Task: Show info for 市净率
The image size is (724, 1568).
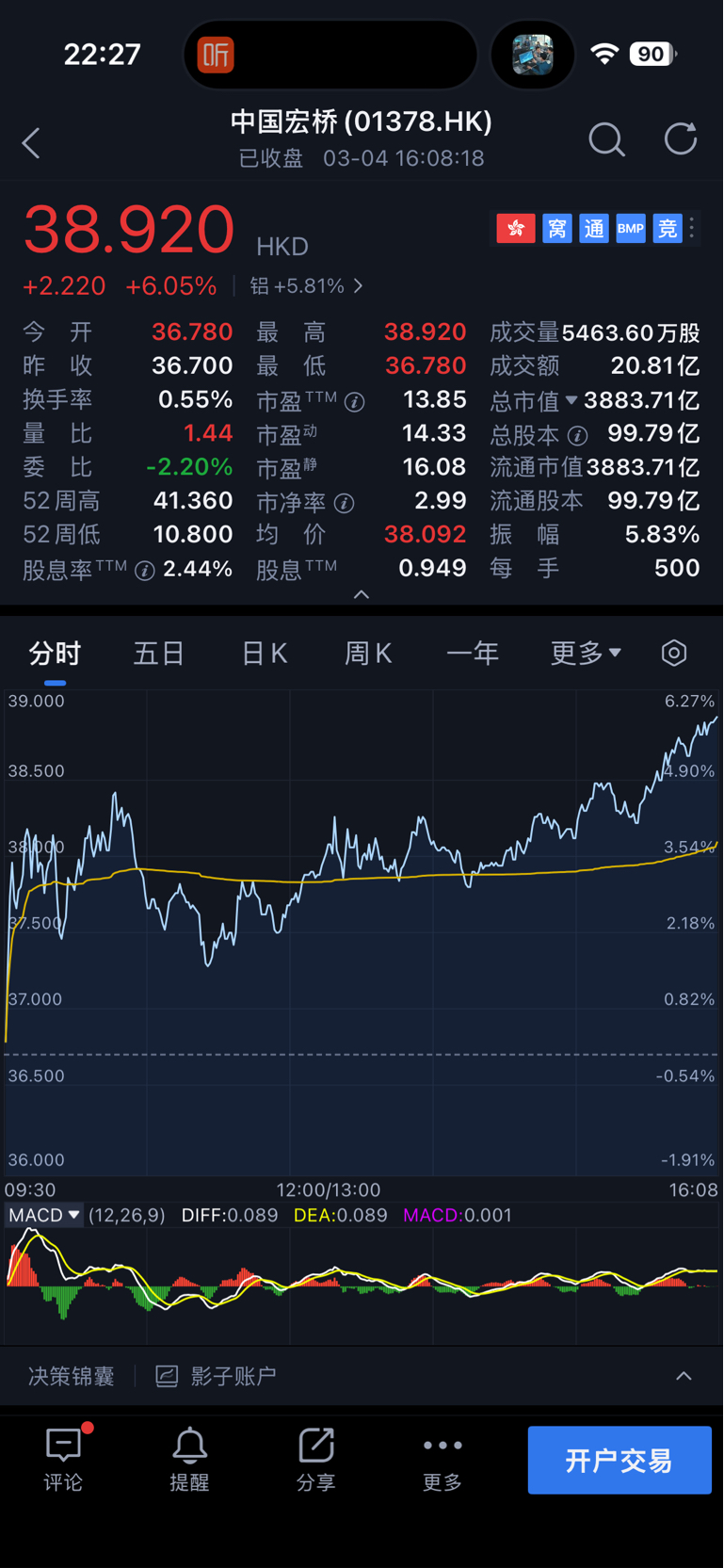Action: pyautogui.click(x=345, y=504)
